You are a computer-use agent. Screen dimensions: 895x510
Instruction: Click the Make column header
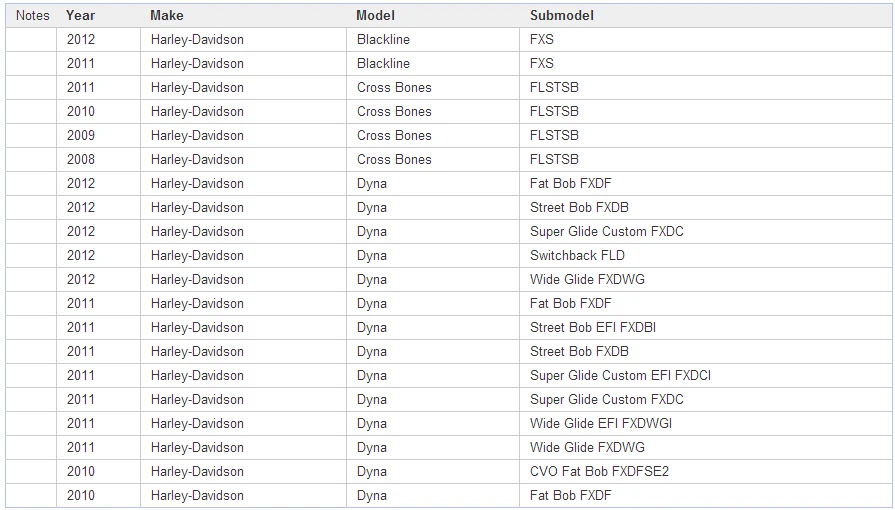click(x=243, y=15)
